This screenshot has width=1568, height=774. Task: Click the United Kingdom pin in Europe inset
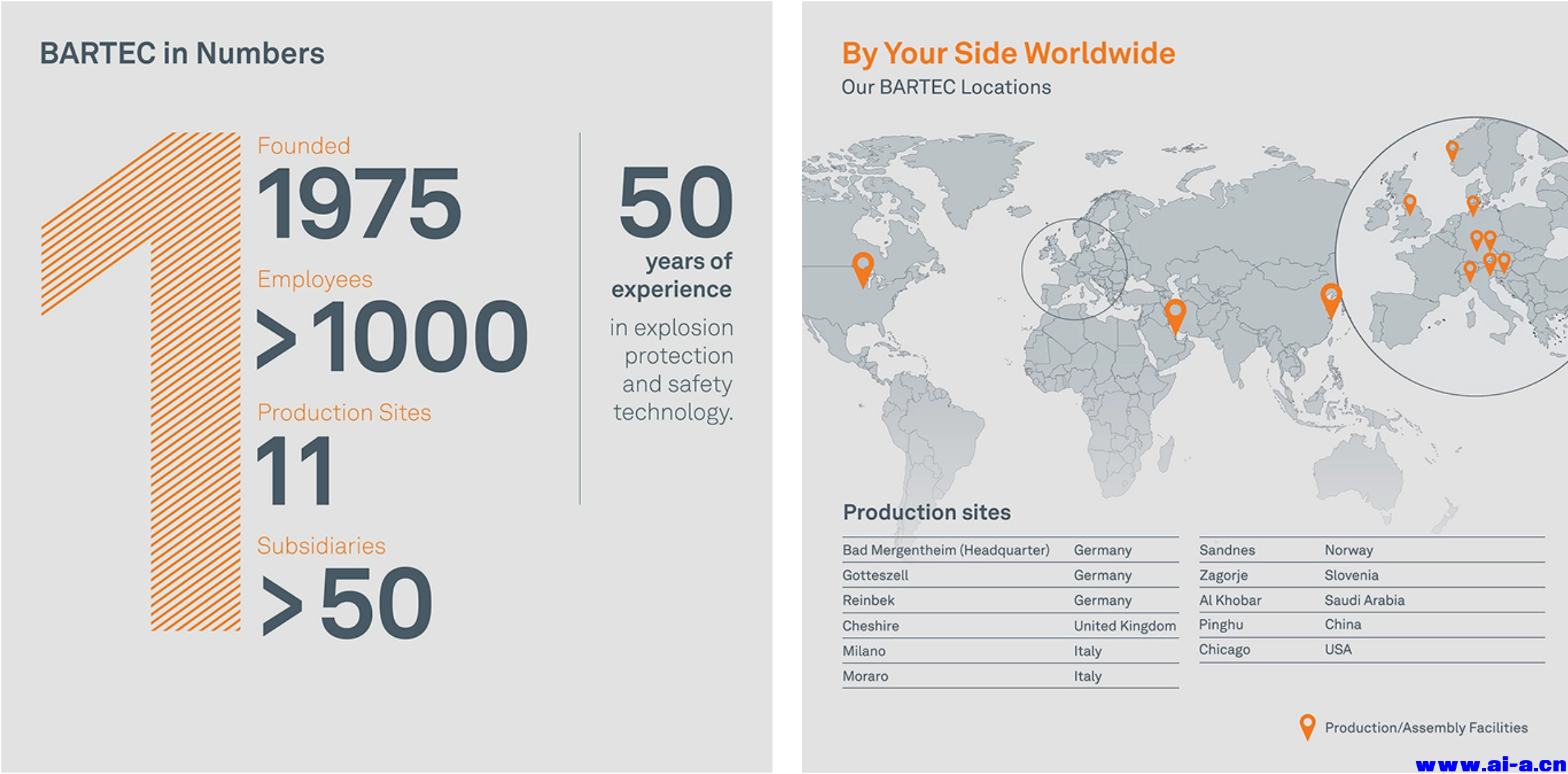(1410, 205)
